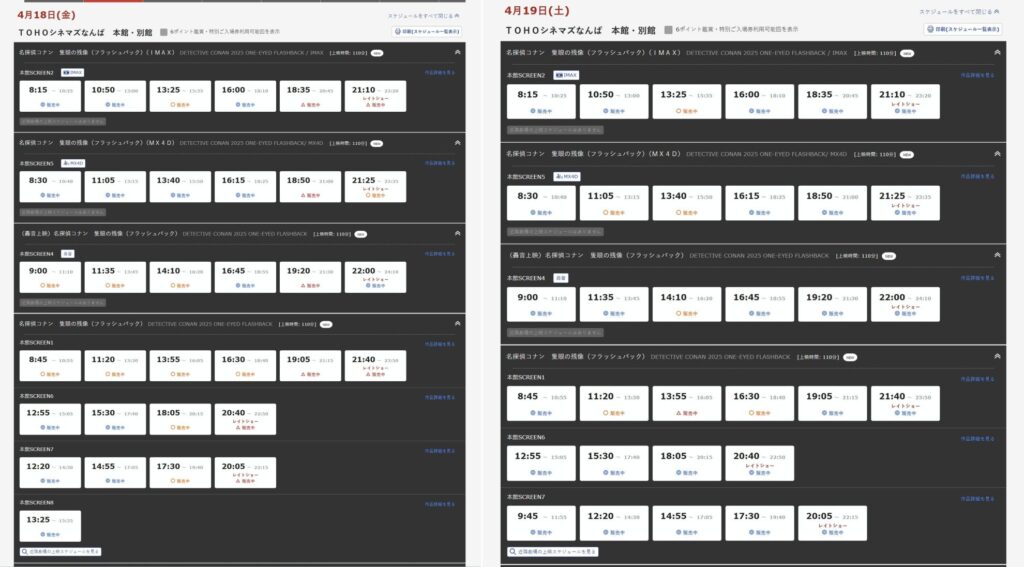
Task: Select the 14:10 SCREEN4 showing on April 19
Action: (687, 304)
